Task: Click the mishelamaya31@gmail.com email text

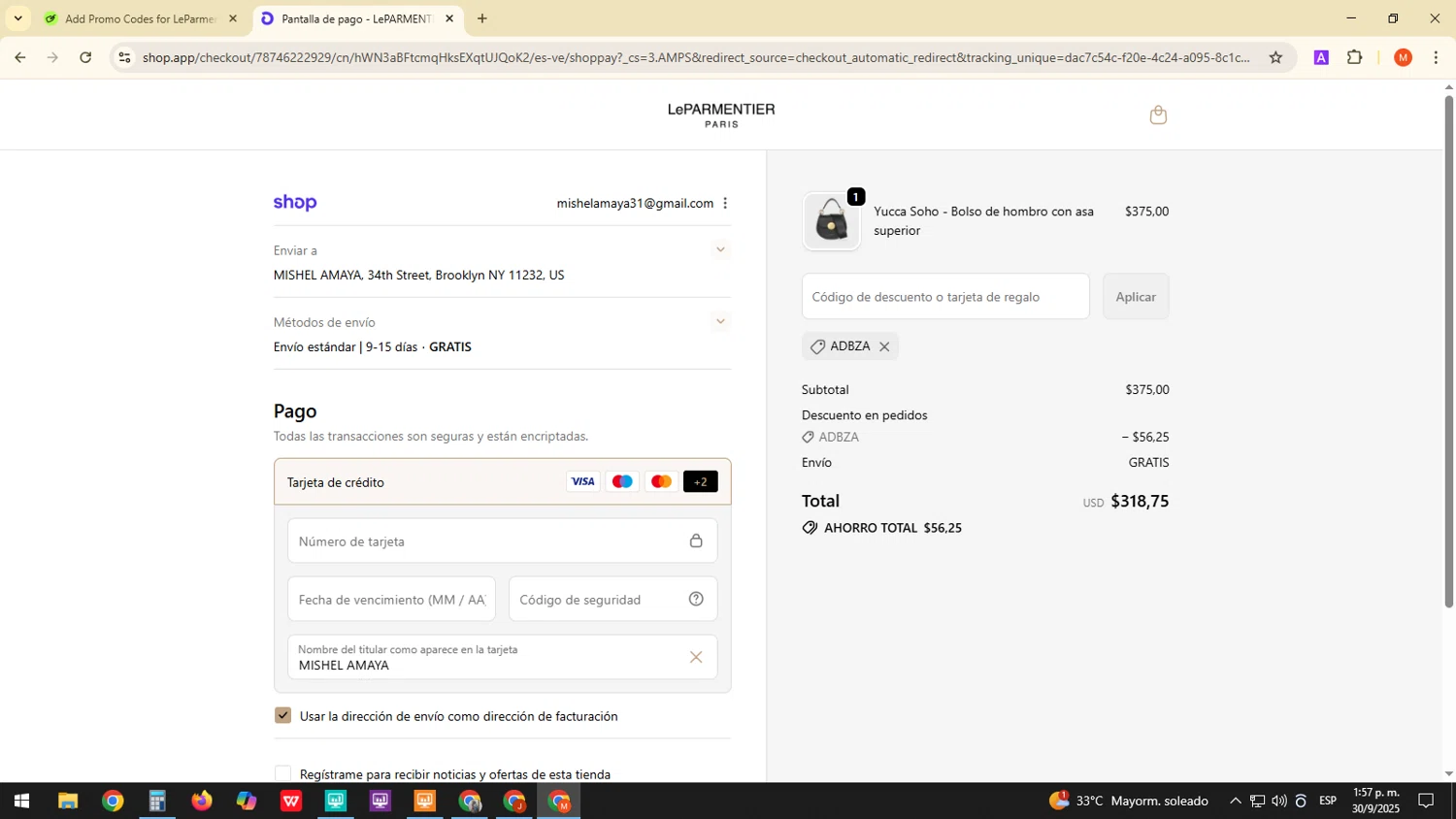Action: [x=635, y=204]
